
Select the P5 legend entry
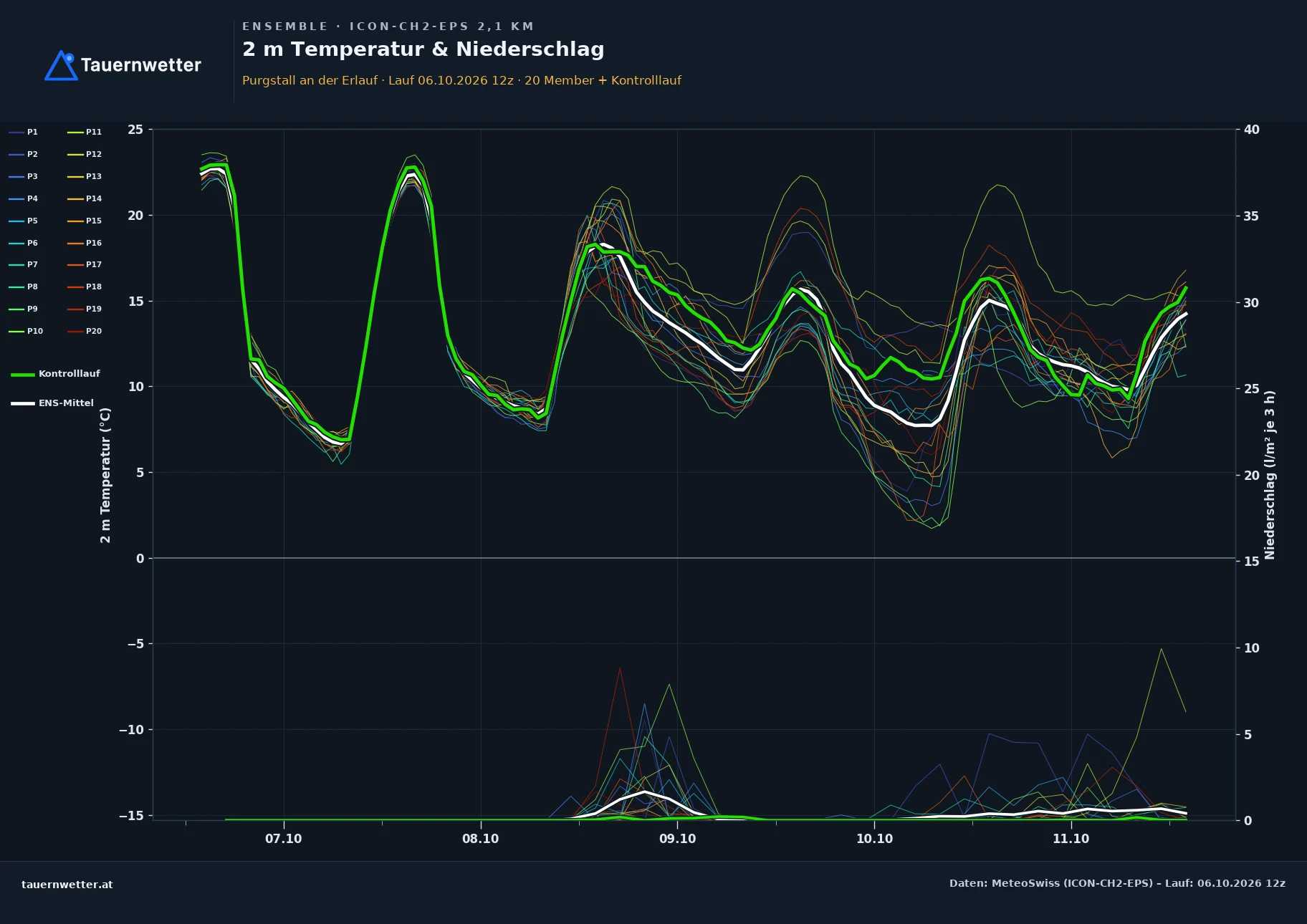click(24, 221)
